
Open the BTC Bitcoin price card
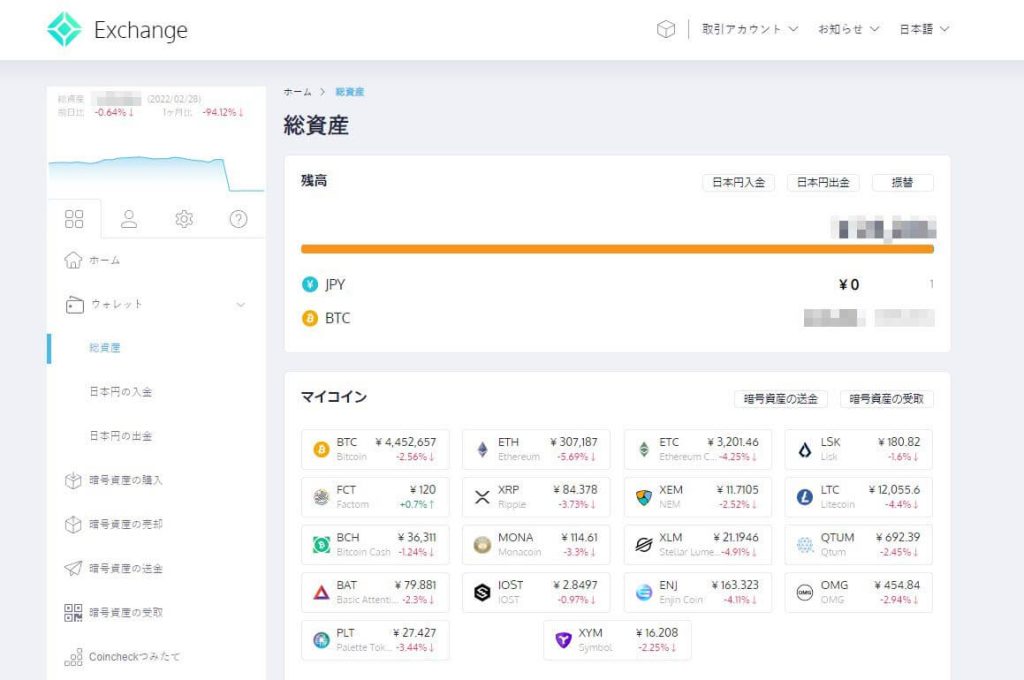(x=376, y=449)
